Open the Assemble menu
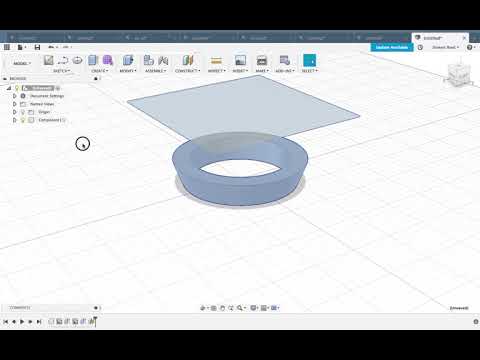 coord(155,71)
